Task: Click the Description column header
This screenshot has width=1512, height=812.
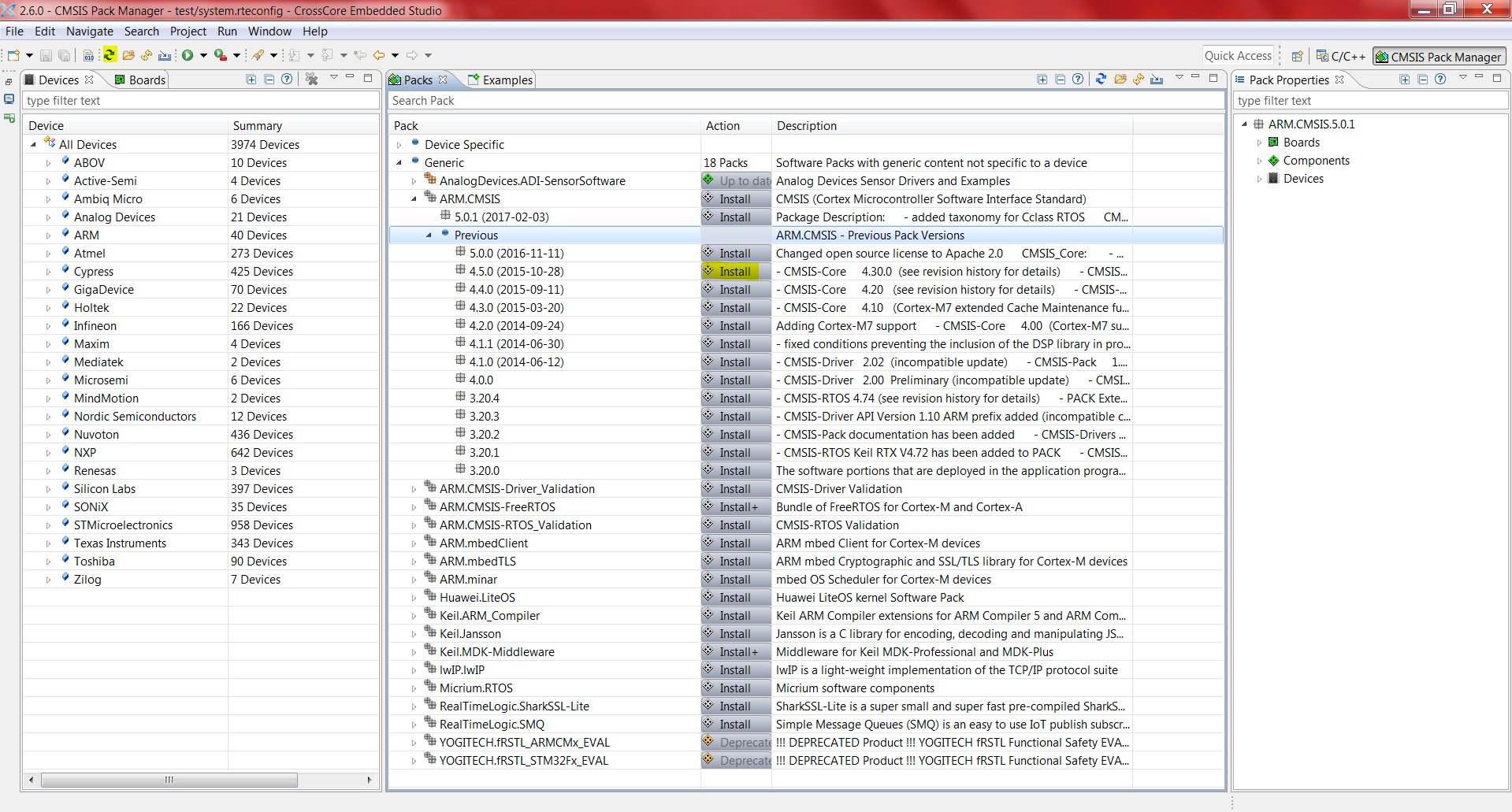Action: pos(952,126)
